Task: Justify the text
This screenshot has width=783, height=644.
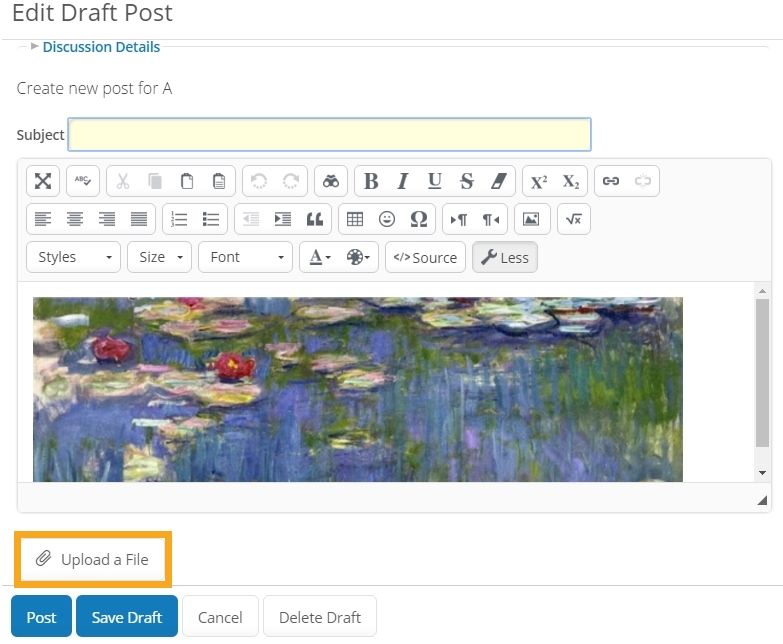Action: [x=139, y=219]
